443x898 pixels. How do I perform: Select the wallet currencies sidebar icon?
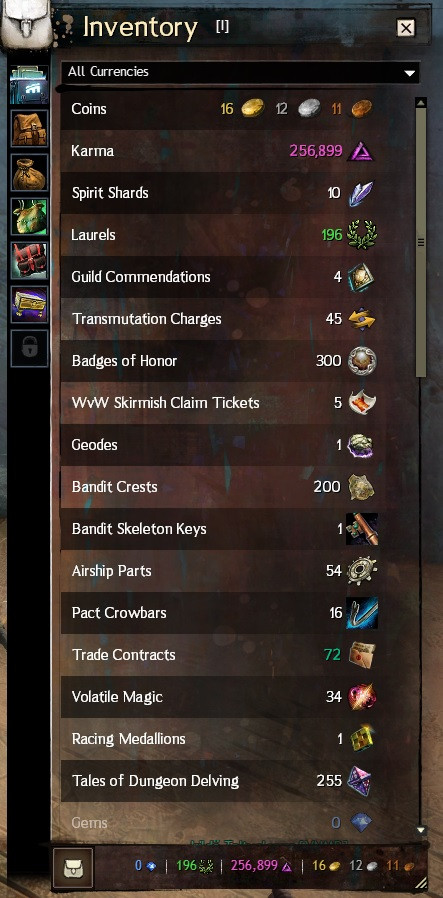pos(29,85)
